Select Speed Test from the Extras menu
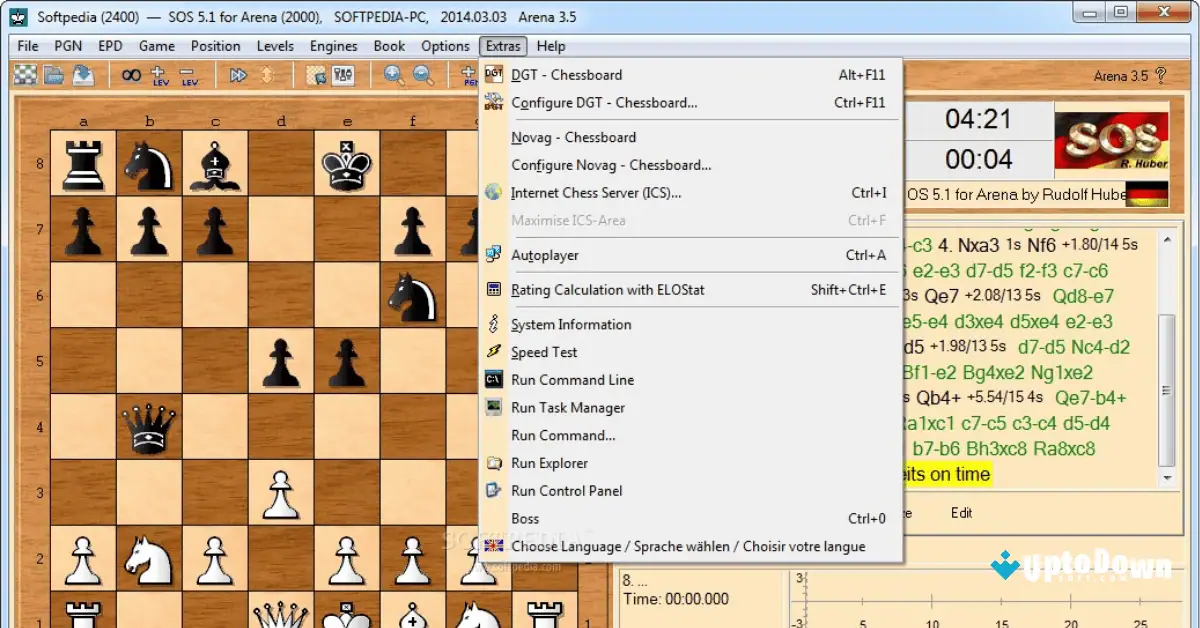 click(543, 352)
